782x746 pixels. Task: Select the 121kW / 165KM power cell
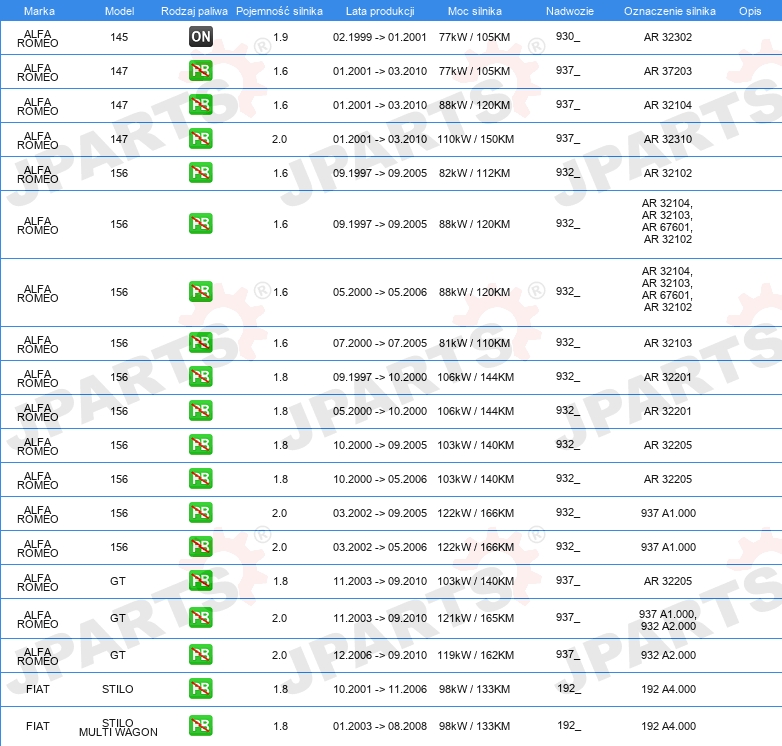pos(475,618)
